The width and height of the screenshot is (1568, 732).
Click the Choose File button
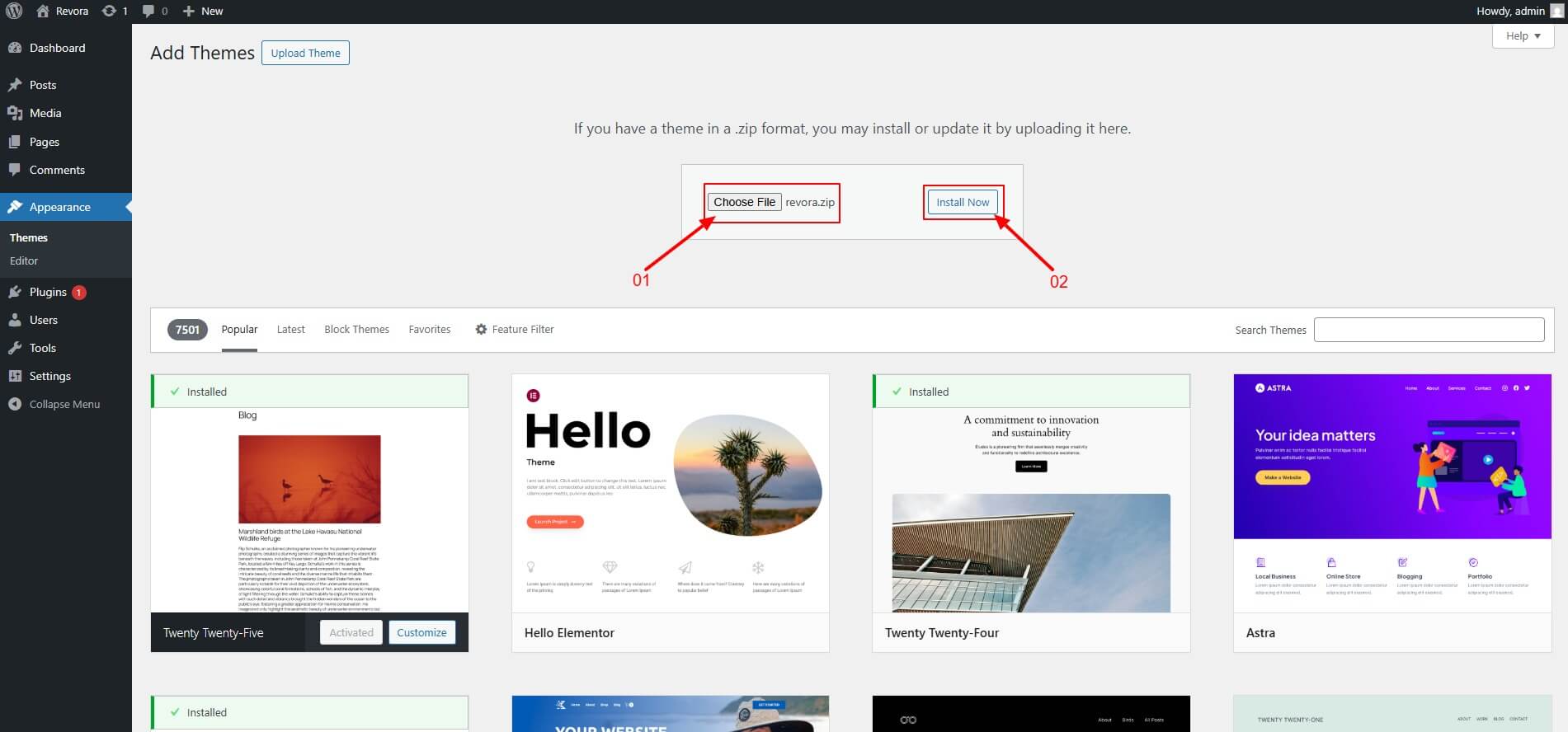(744, 202)
